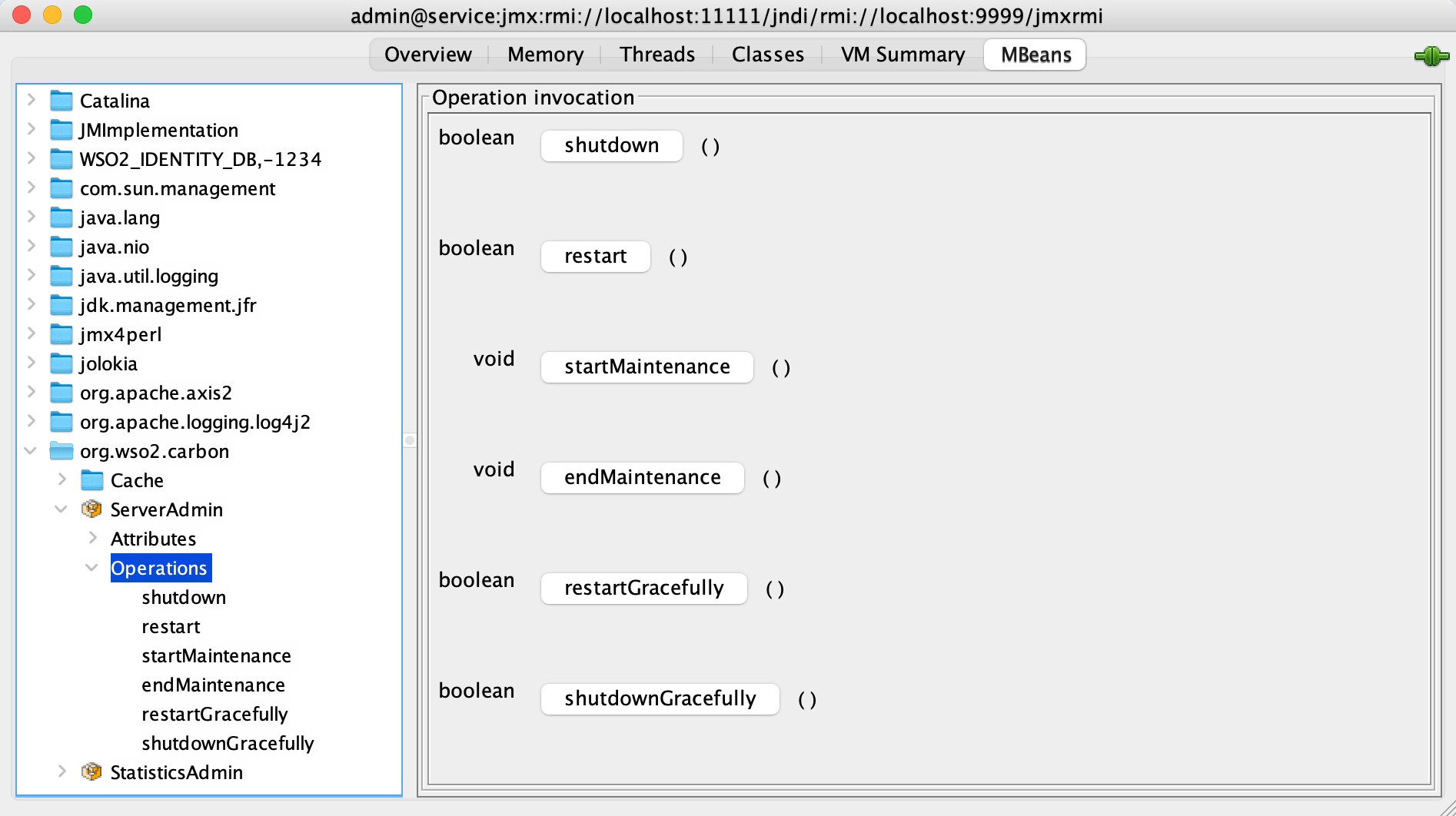Expand the com.sun.management domain

click(x=31, y=187)
